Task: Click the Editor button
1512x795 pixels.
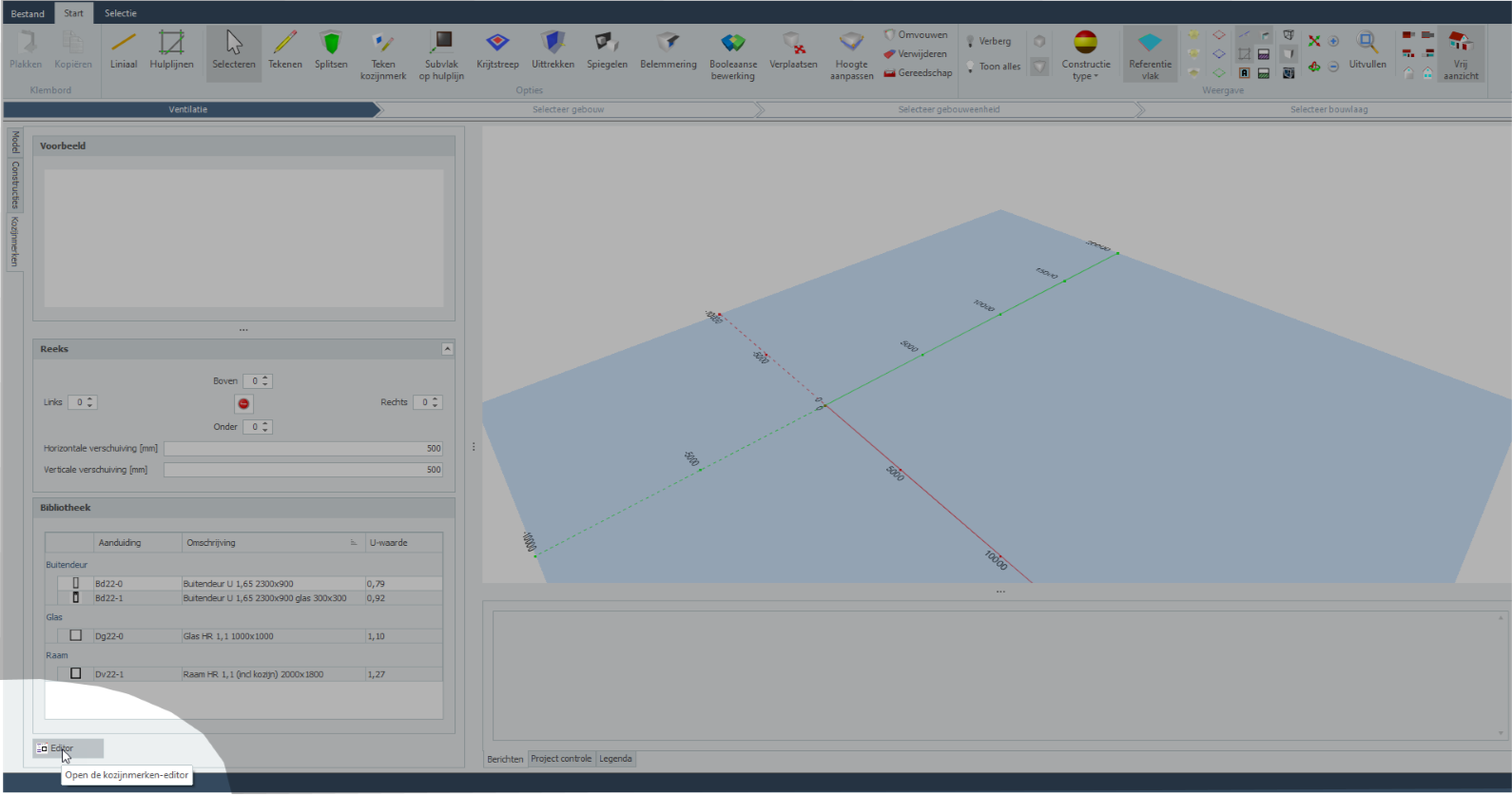Action: 68,748
